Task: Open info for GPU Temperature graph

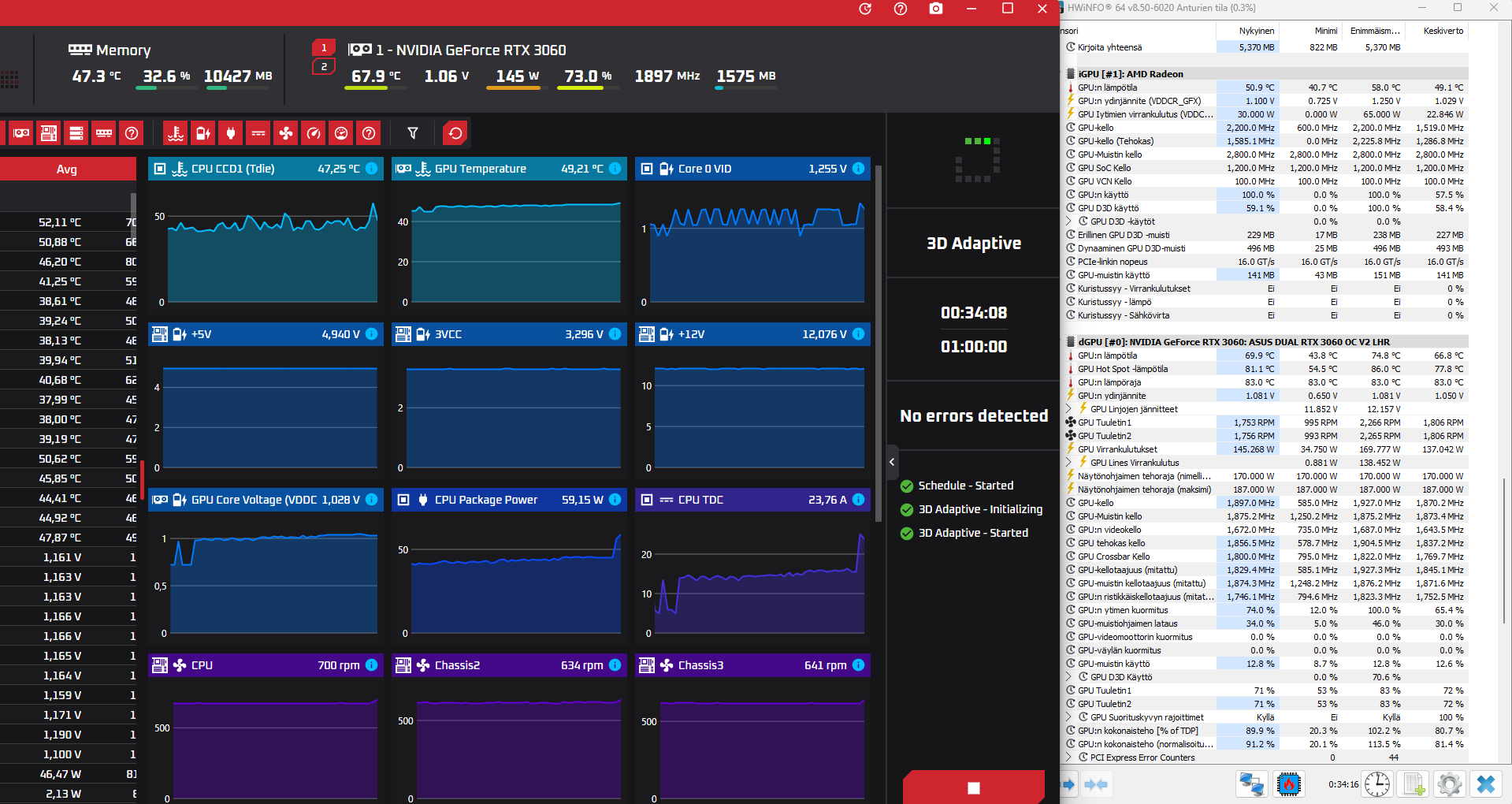Action: [615, 169]
